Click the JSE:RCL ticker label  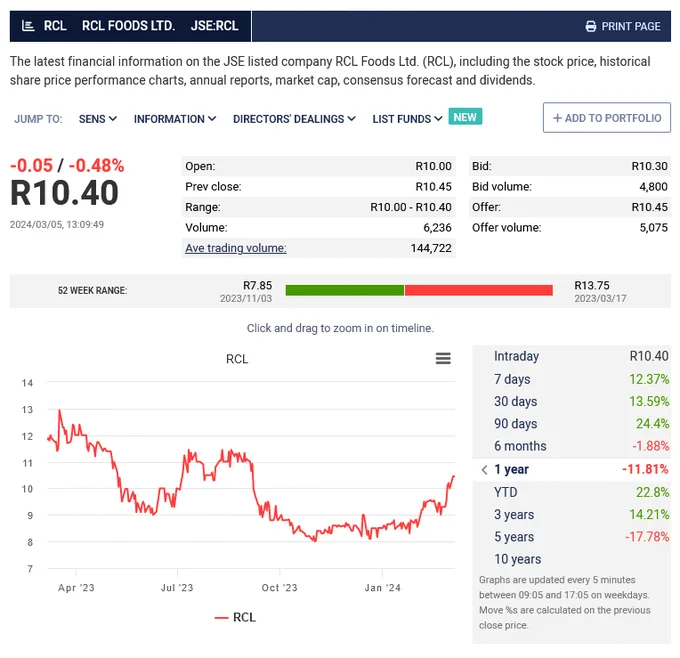click(215, 26)
